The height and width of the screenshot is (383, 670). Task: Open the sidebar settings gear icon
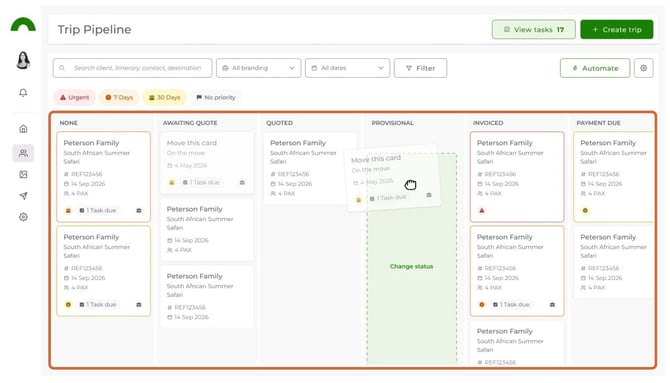[24, 217]
